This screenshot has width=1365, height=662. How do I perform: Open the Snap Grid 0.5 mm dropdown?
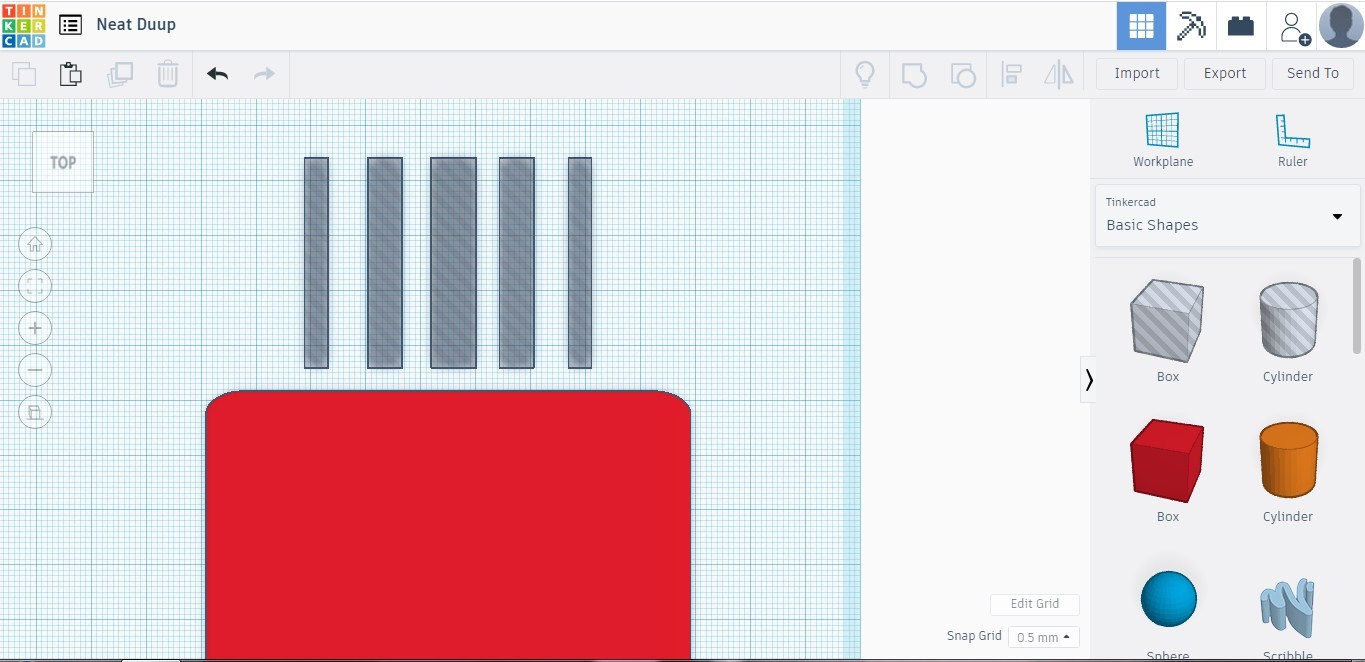(x=1044, y=637)
